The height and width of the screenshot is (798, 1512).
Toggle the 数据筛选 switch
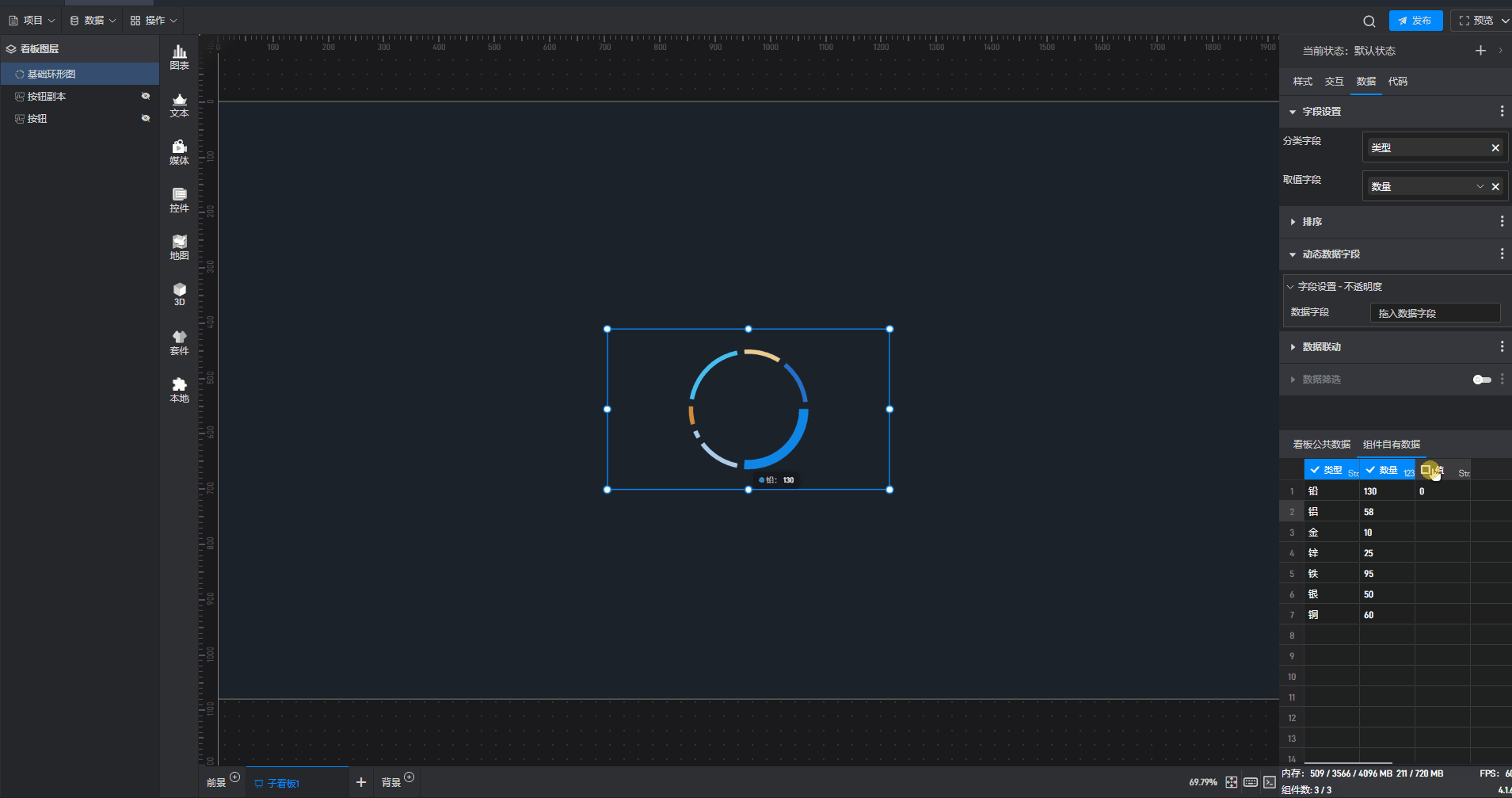click(x=1481, y=380)
